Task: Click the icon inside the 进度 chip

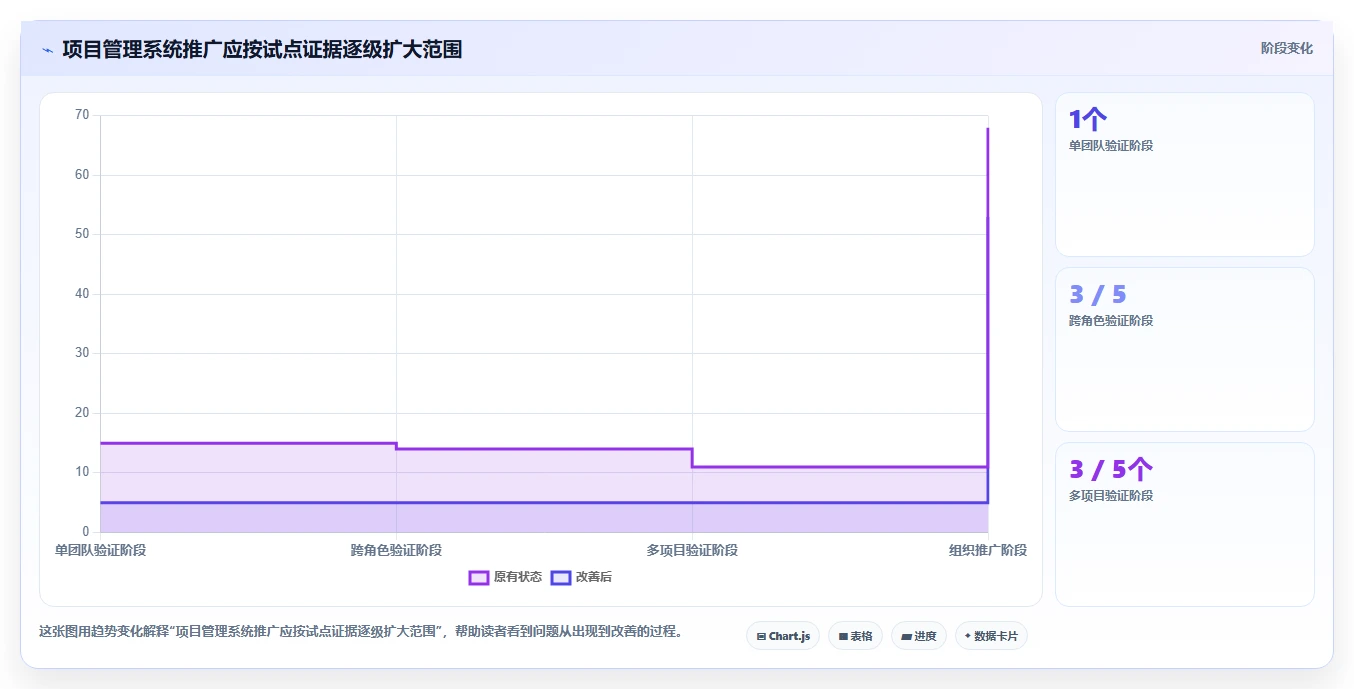Action: click(906, 636)
